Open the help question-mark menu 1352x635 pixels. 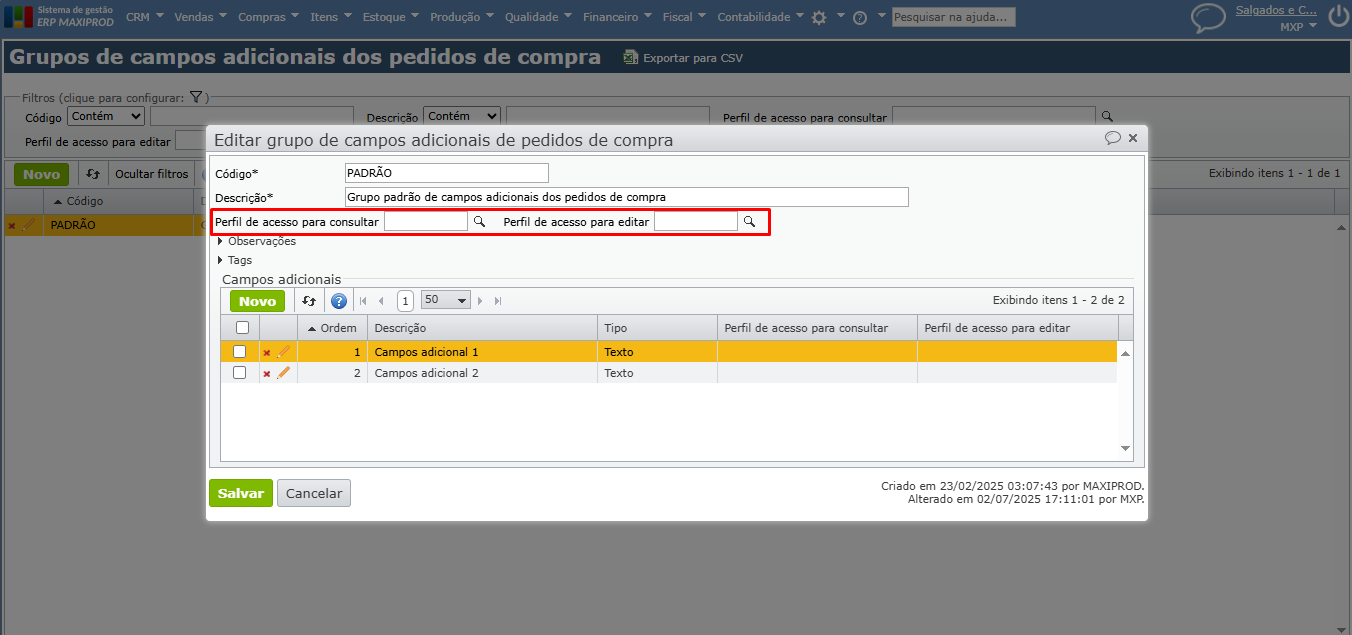[x=860, y=17]
